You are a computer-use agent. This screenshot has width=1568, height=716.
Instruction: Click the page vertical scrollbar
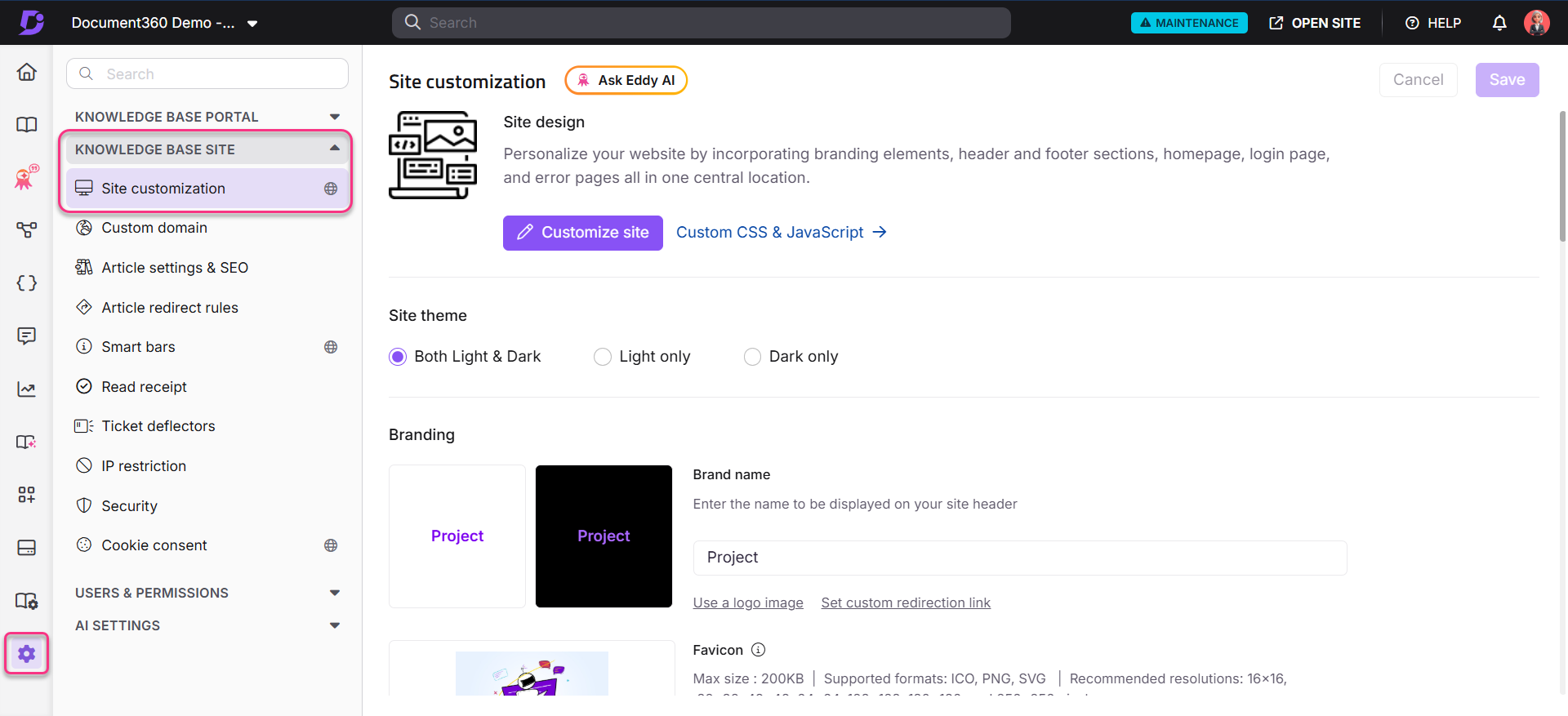point(1562,176)
